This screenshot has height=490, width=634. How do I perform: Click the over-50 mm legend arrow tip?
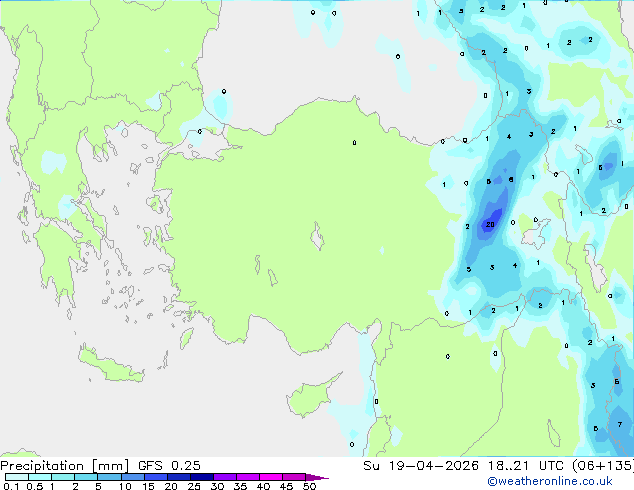click(317, 477)
